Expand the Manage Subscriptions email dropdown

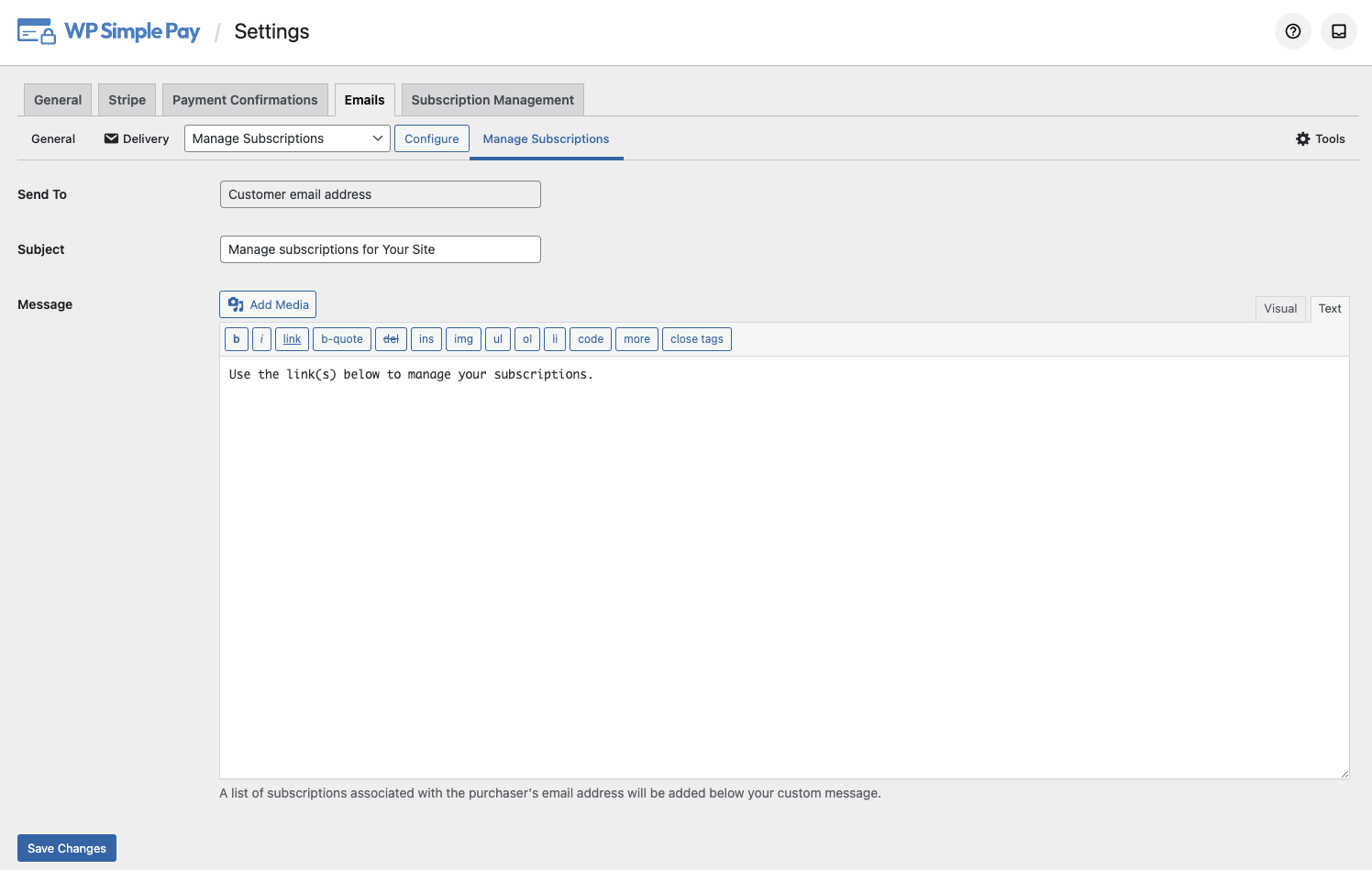tap(287, 138)
